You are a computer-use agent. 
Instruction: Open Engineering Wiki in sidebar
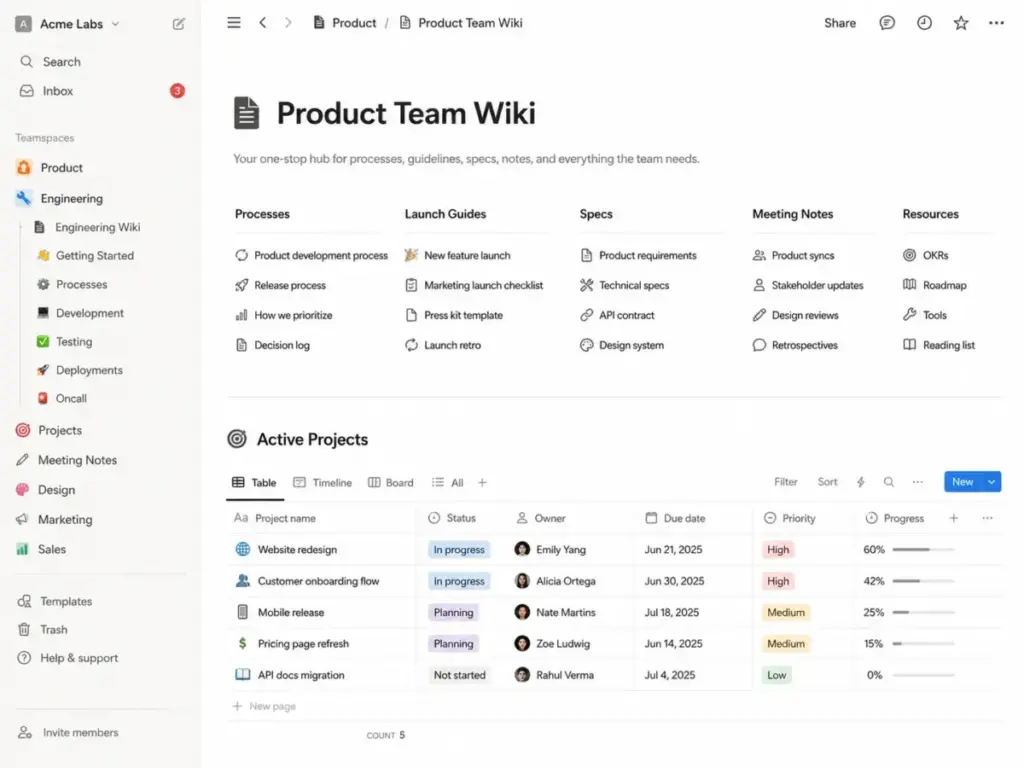[x=97, y=227]
